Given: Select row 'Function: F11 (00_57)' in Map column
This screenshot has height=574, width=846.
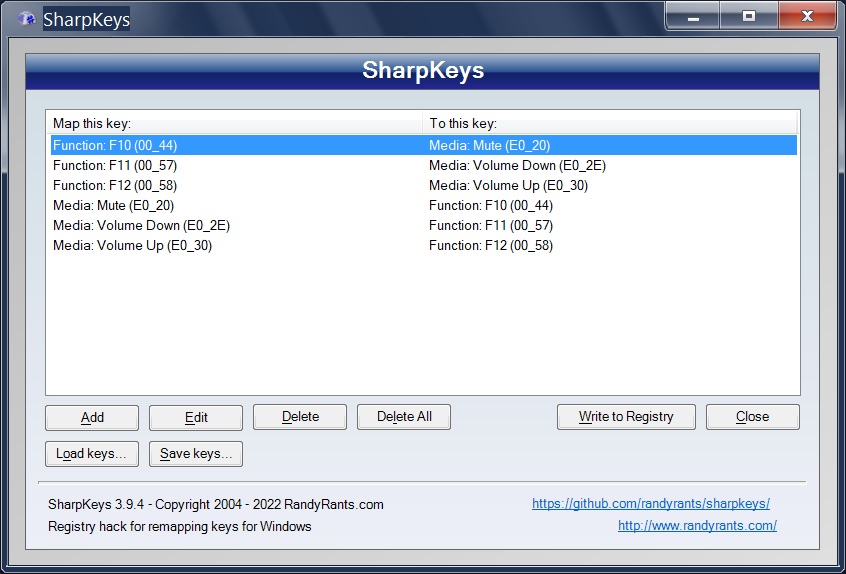Looking at the screenshot, I should pos(115,165).
